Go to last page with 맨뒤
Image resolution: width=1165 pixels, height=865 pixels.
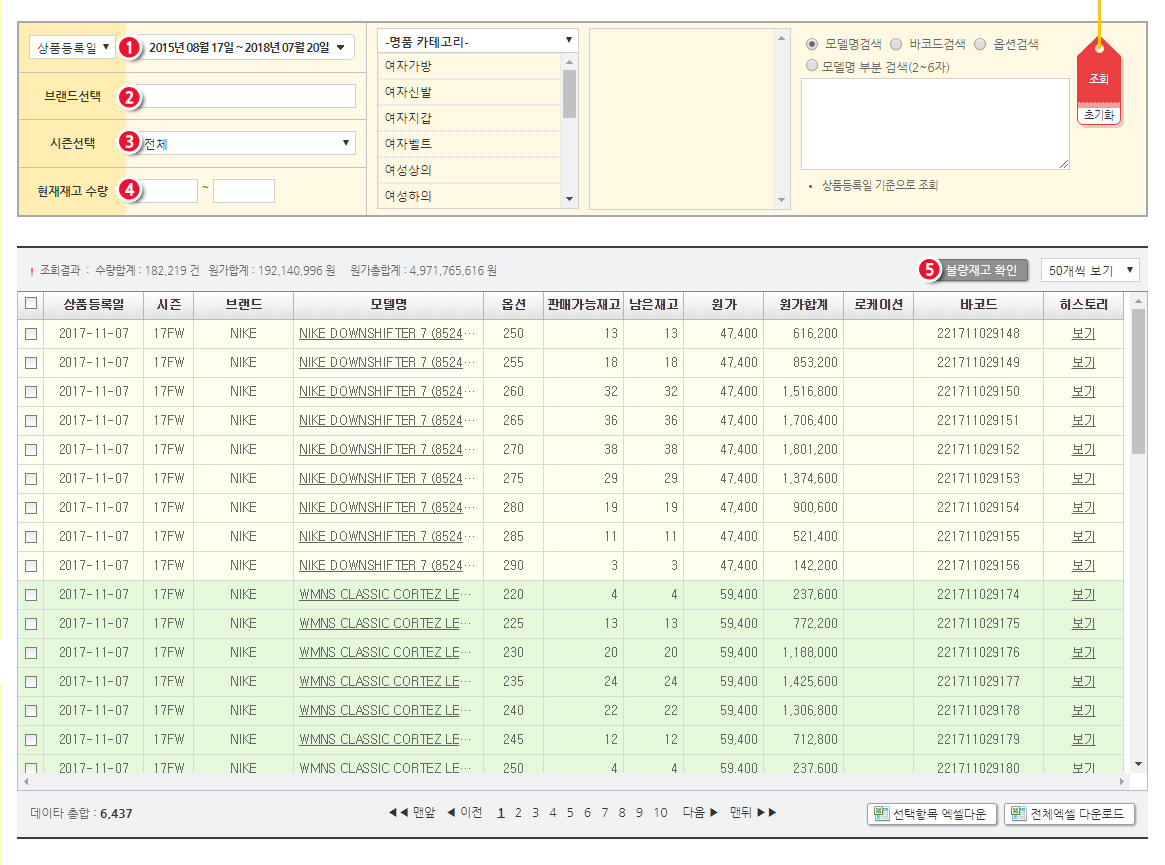(x=753, y=813)
